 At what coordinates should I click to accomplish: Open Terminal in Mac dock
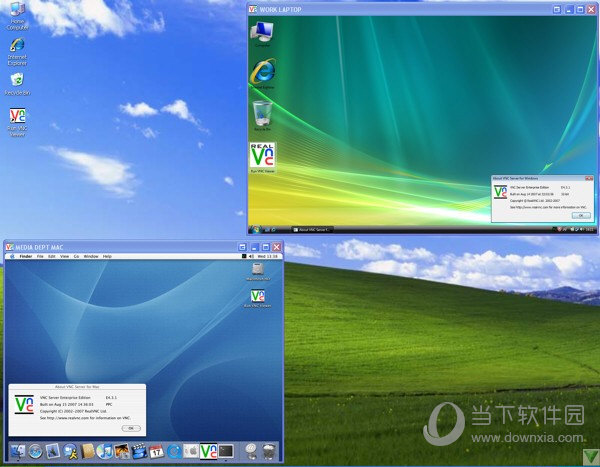226,451
